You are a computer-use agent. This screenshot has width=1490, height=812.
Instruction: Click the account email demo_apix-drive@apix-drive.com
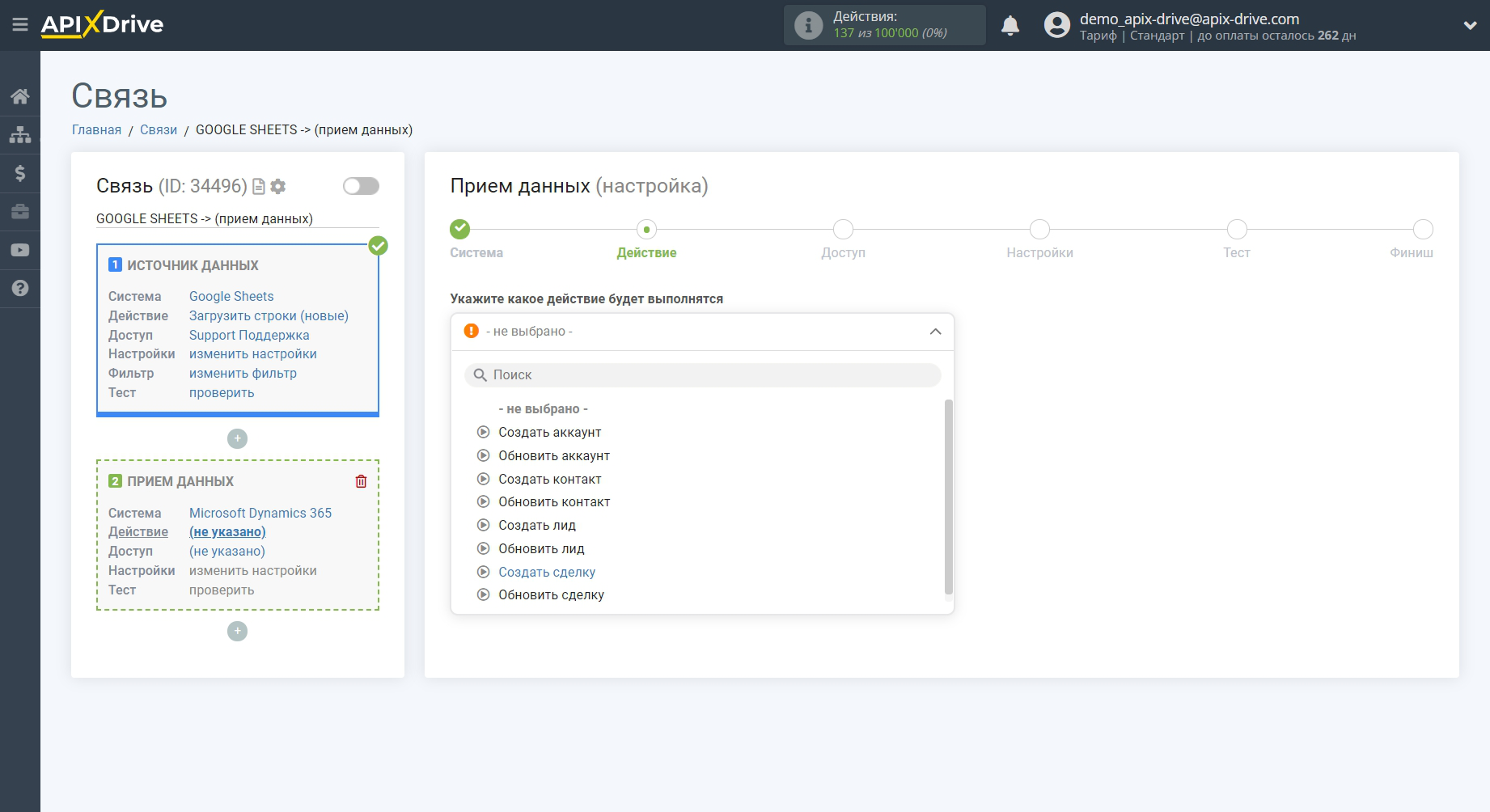coord(1189,19)
